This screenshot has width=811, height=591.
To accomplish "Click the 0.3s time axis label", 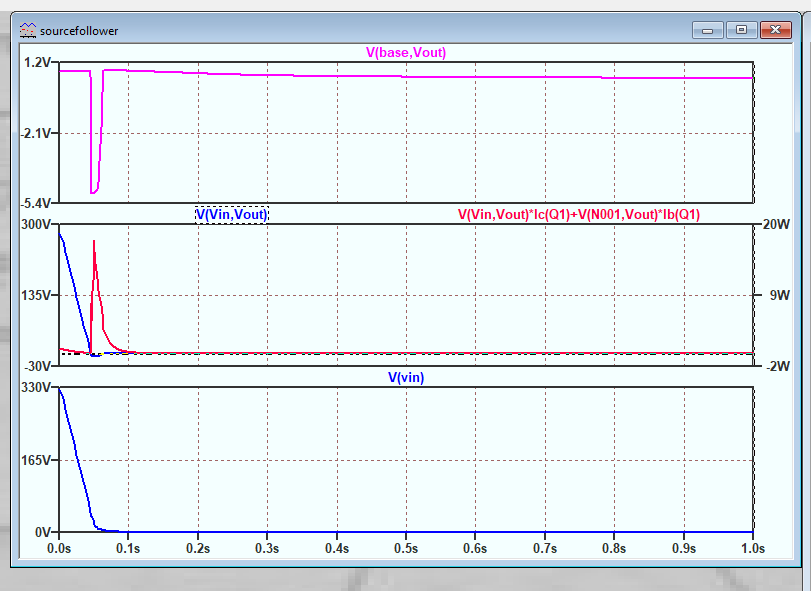I will tap(267, 549).
